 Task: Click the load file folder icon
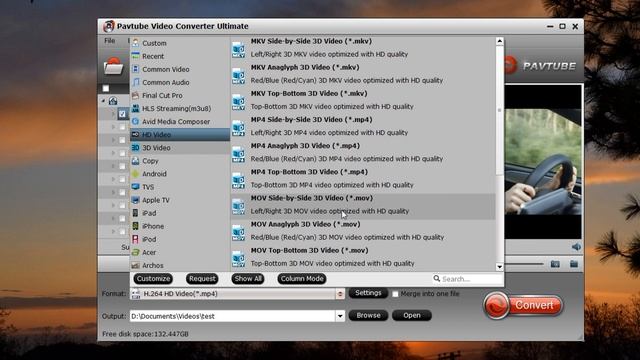tap(113, 67)
